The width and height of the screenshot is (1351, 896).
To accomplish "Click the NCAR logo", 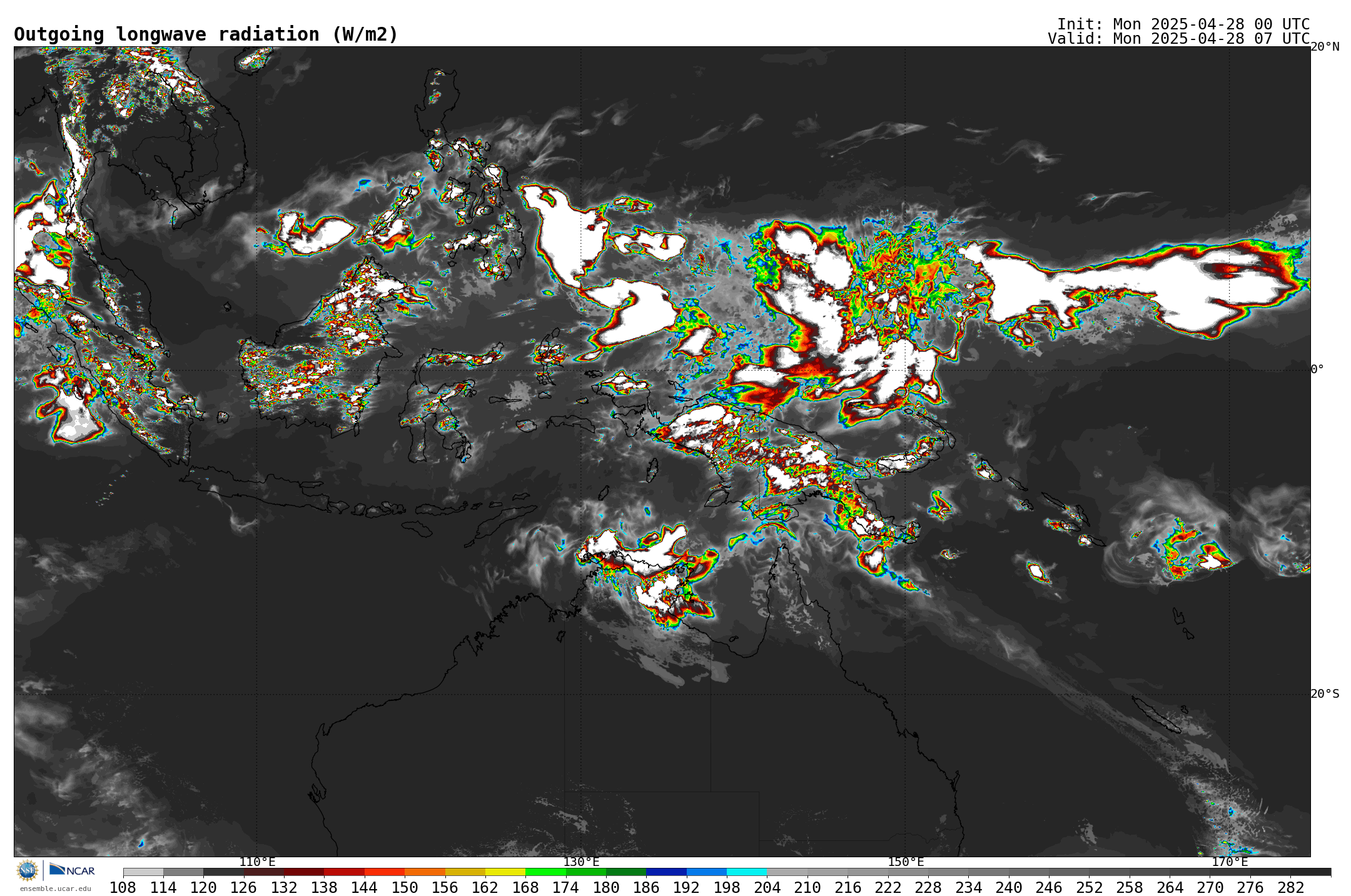I will tap(72, 870).
